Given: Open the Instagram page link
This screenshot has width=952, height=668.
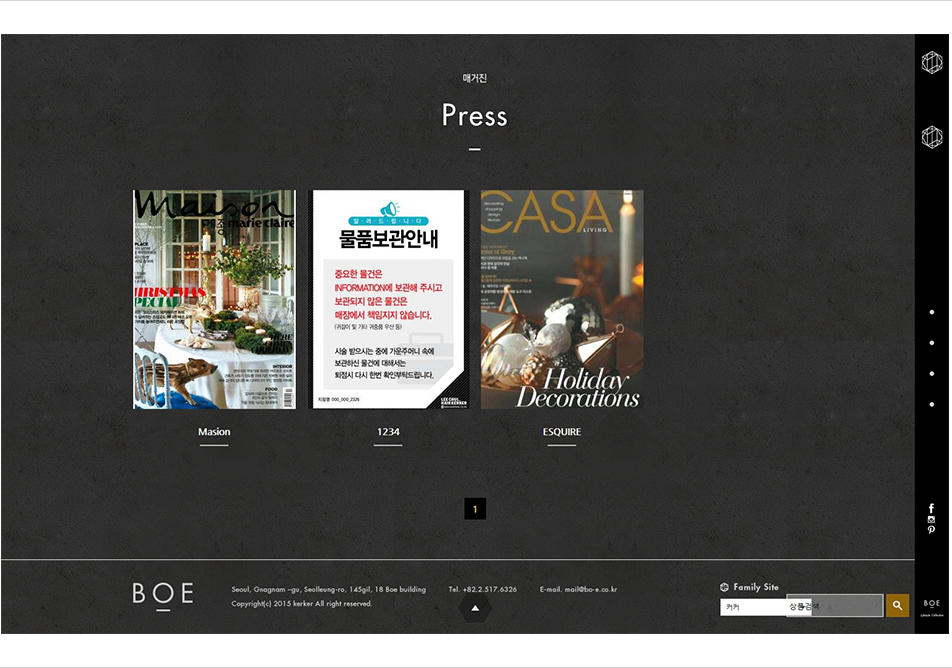Looking at the screenshot, I should click(x=931, y=520).
